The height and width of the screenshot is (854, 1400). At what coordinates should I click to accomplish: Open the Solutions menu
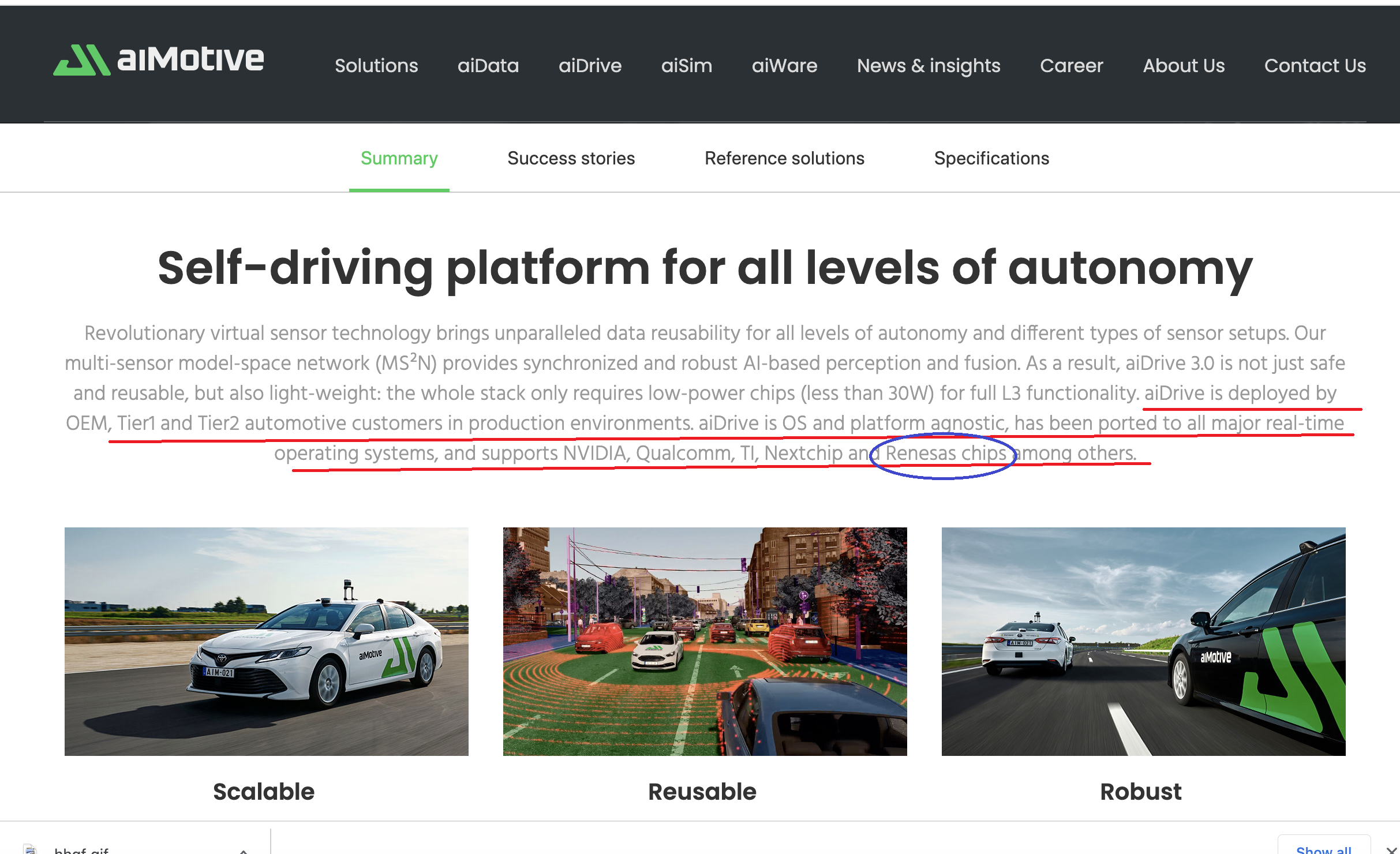point(376,66)
